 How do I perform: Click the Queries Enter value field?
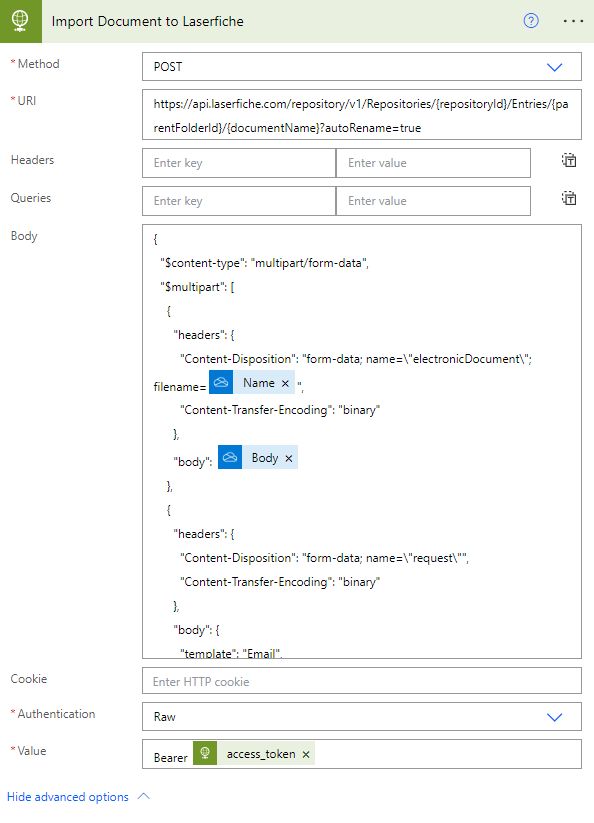(433, 201)
